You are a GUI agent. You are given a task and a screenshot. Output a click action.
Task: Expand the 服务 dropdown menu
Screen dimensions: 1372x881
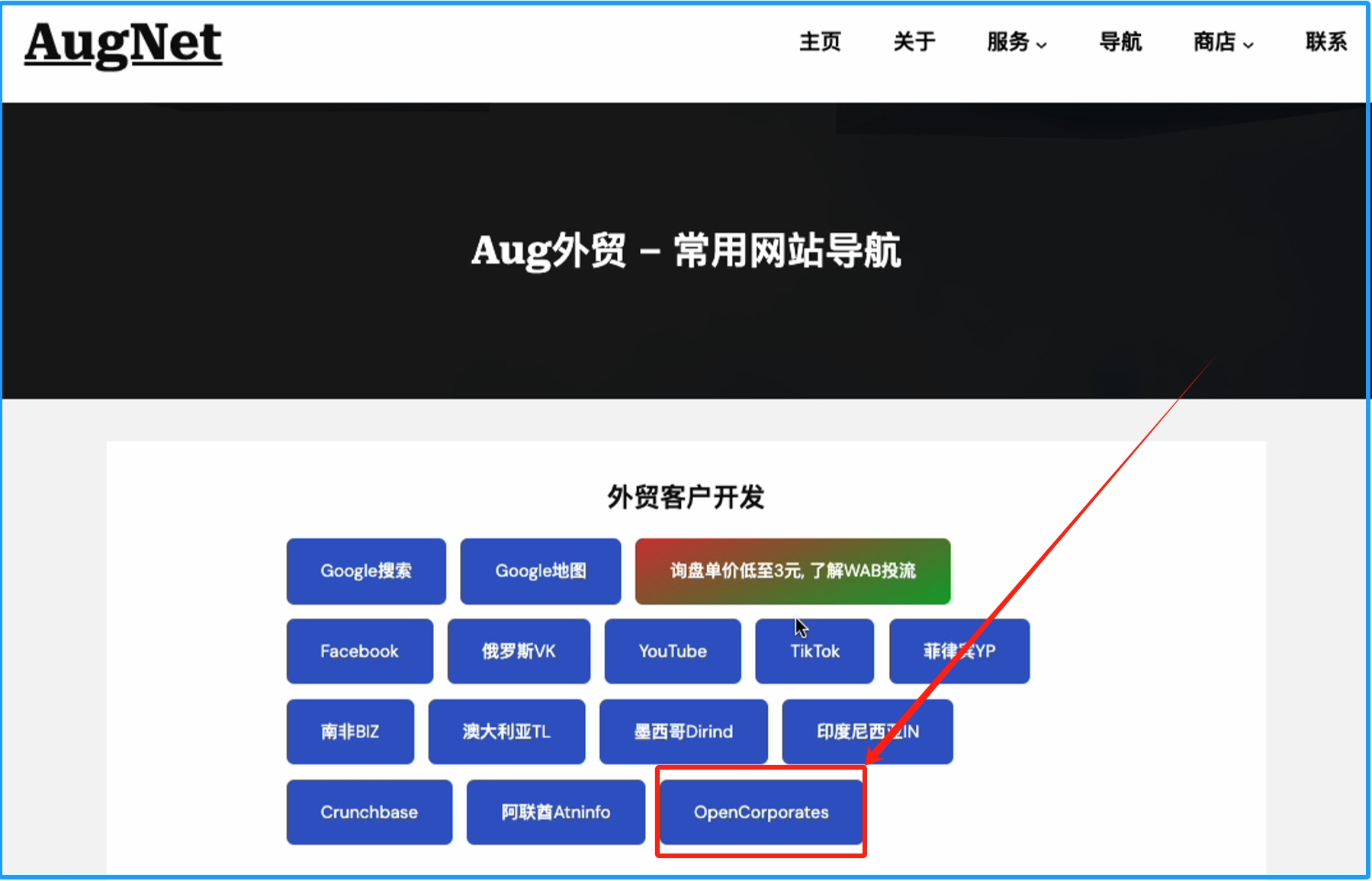tap(1017, 42)
